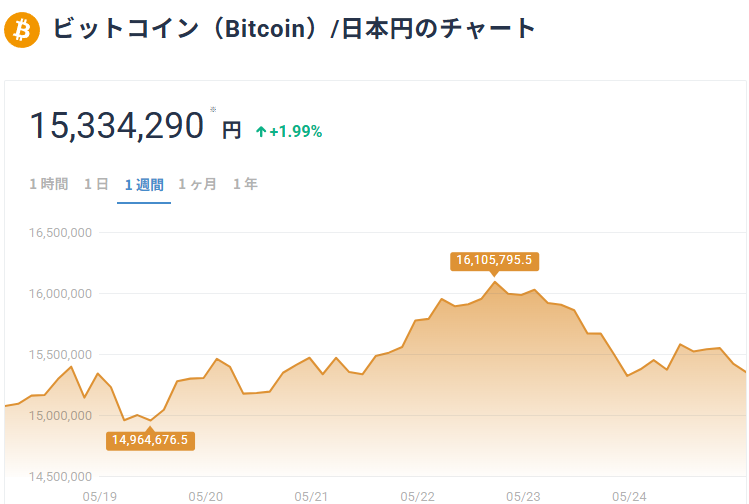
Task: Click the 05/19 date on the axis
Action: (99, 496)
